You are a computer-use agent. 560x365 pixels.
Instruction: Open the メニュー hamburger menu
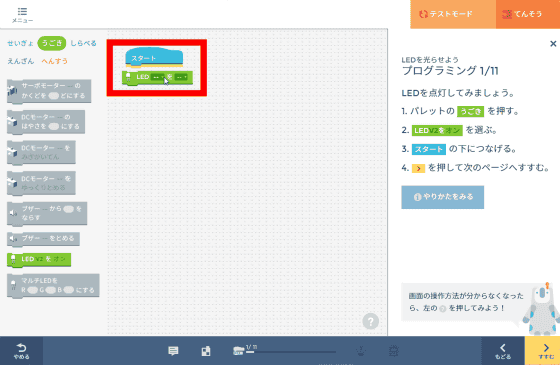click(x=22, y=15)
